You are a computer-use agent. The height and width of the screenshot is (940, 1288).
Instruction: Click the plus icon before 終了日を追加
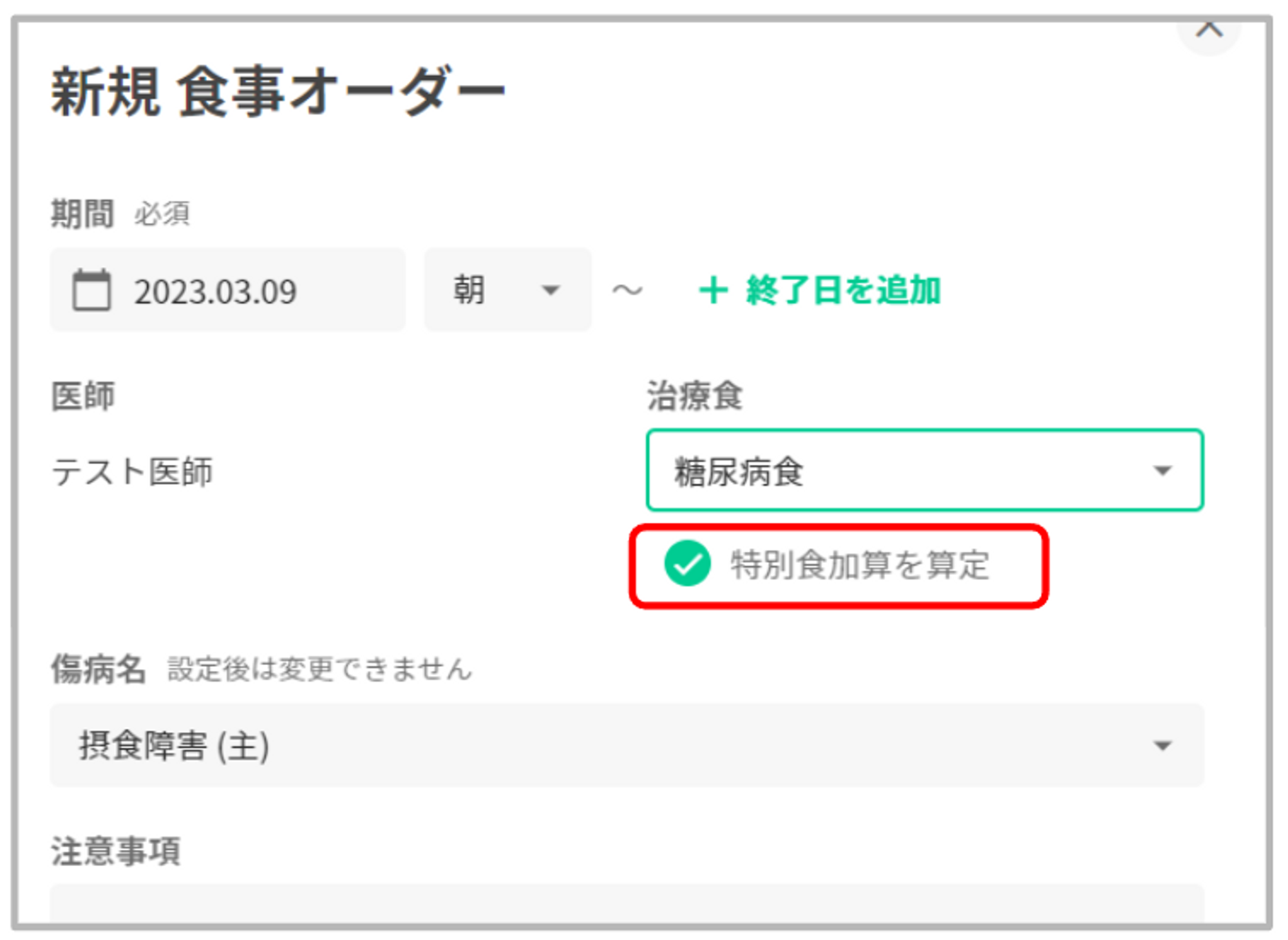(x=714, y=290)
